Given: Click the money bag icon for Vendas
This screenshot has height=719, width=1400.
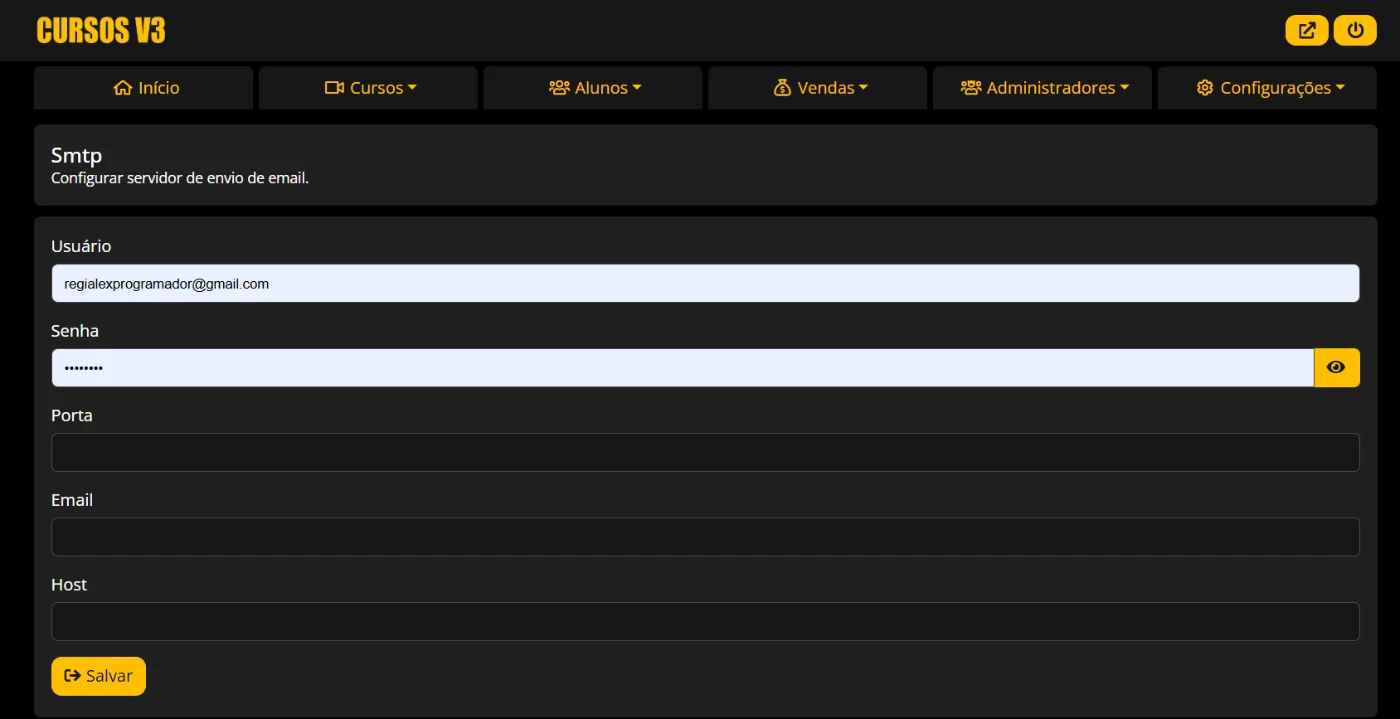Looking at the screenshot, I should point(782,88).
